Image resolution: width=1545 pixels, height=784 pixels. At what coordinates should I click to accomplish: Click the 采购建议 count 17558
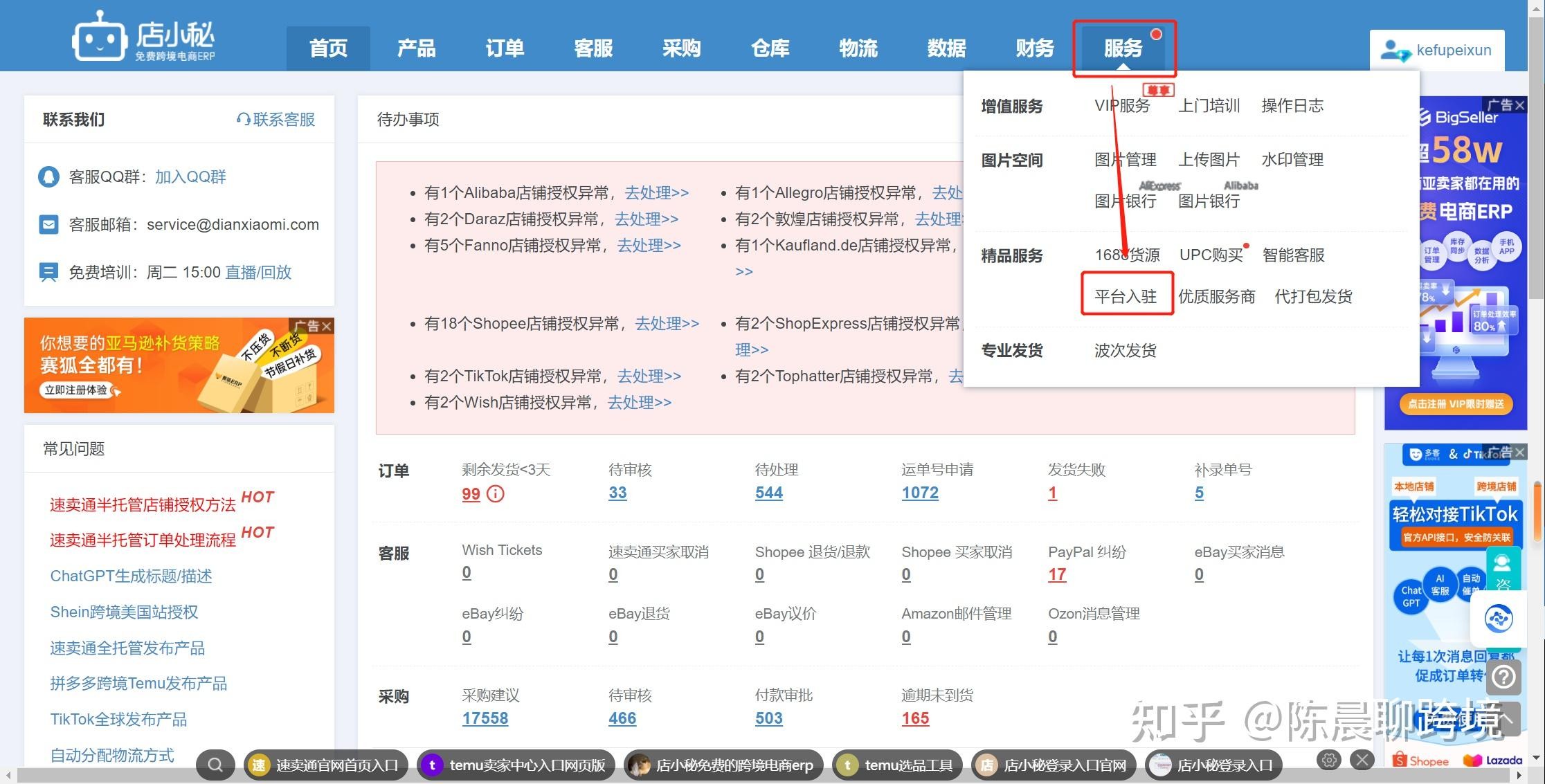pos(485,719)
